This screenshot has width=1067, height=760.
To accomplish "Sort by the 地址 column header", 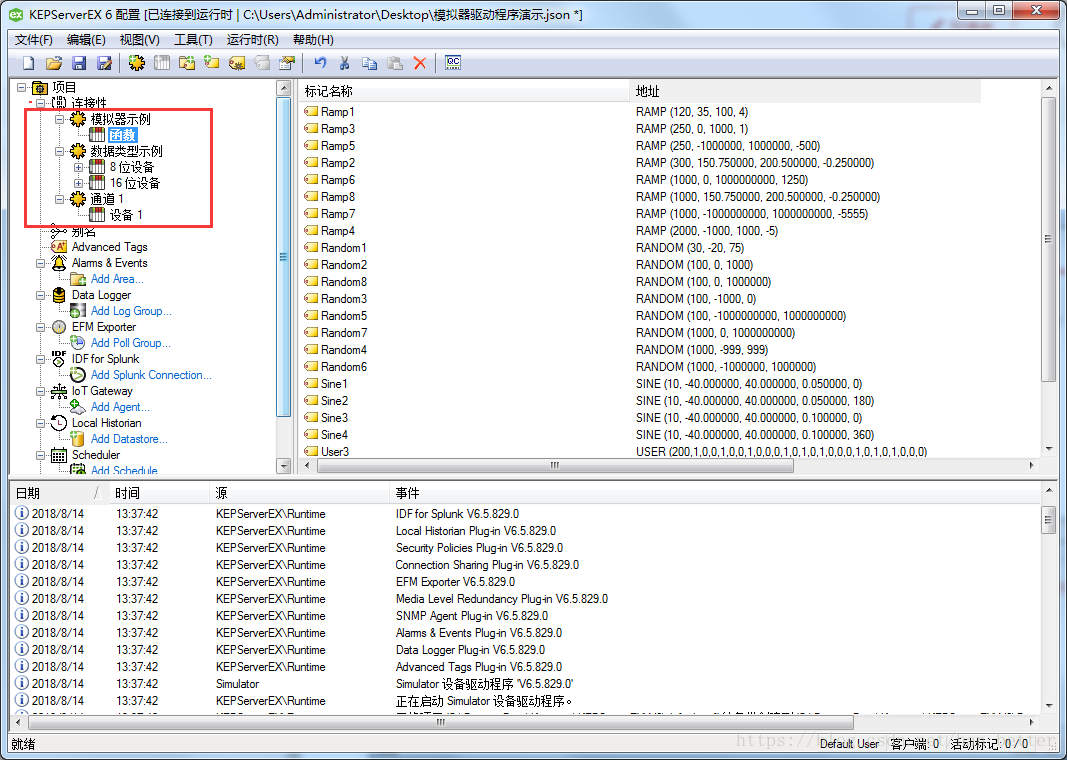I will 806,91.
